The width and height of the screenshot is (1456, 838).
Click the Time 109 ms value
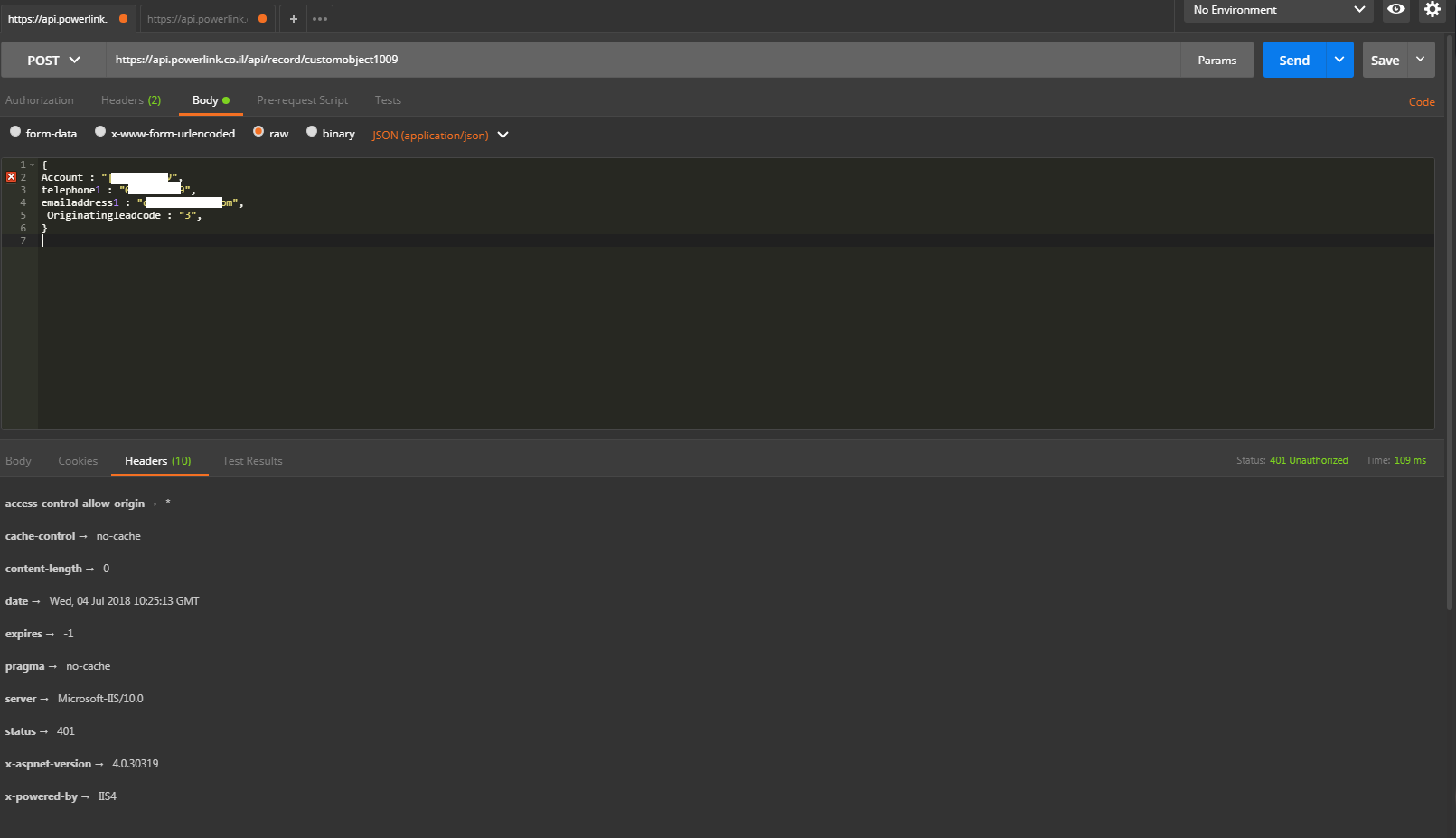(1410, 460)
